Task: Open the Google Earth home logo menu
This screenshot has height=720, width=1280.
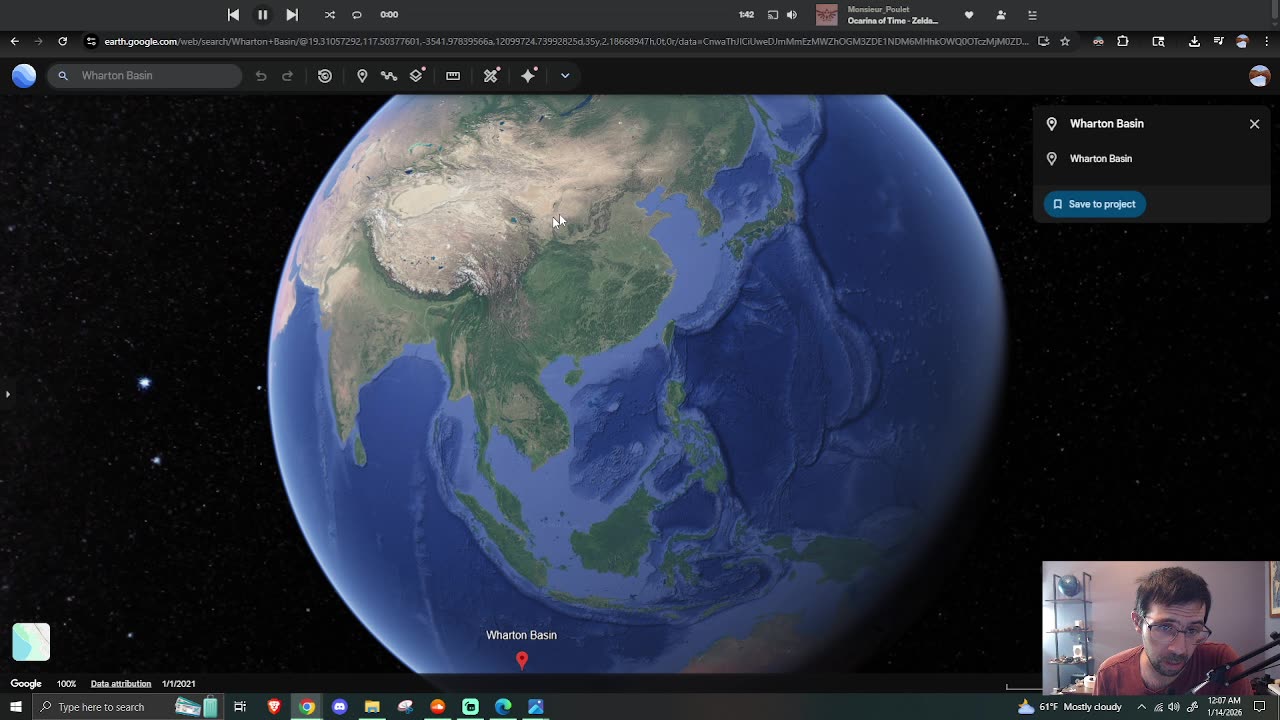Action: [24, 75]
